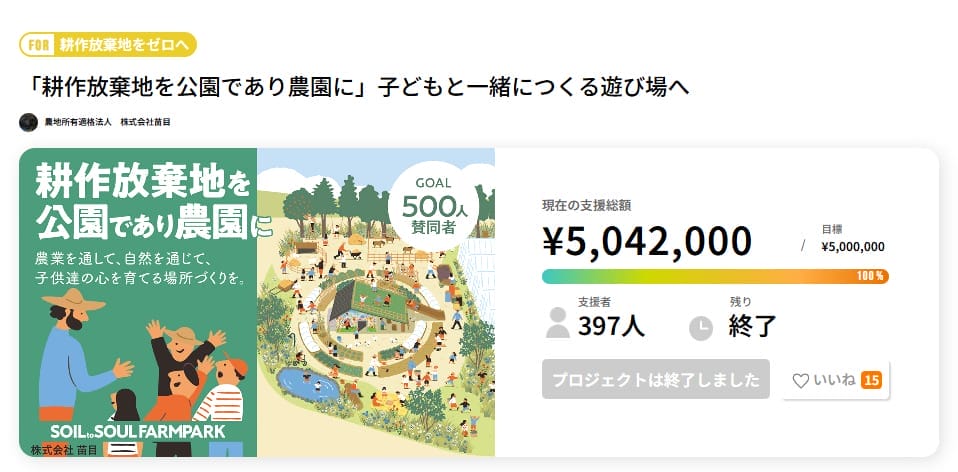The image size is (958, 472).
Task: Click the yellow FOR badge label
Action: pyautogui.click(x=37, y=45)
